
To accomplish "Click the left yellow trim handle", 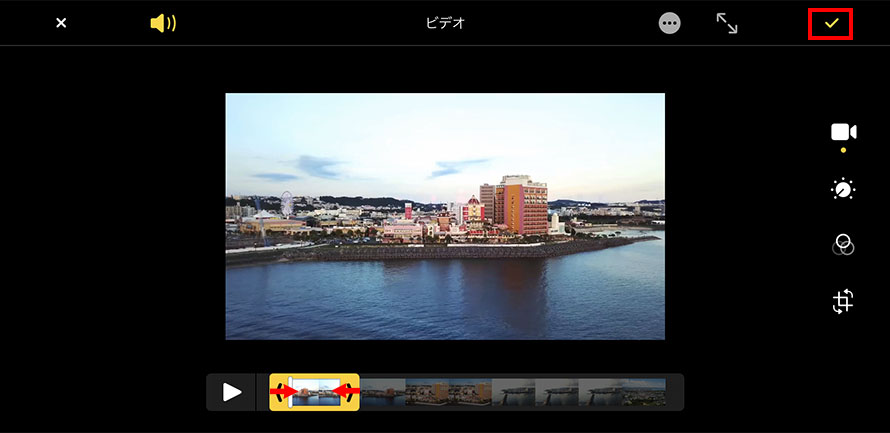I will point(275,392).
